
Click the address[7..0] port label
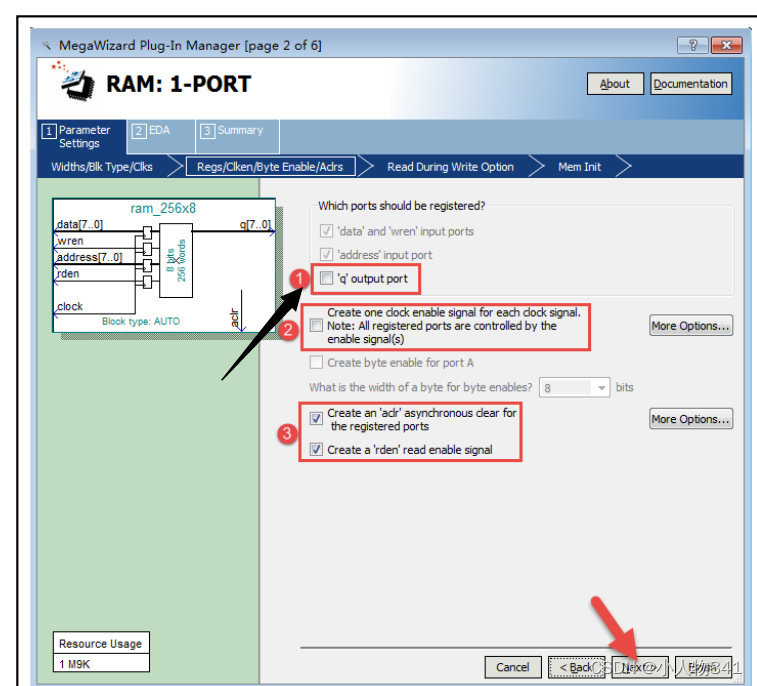coord(89,257)
